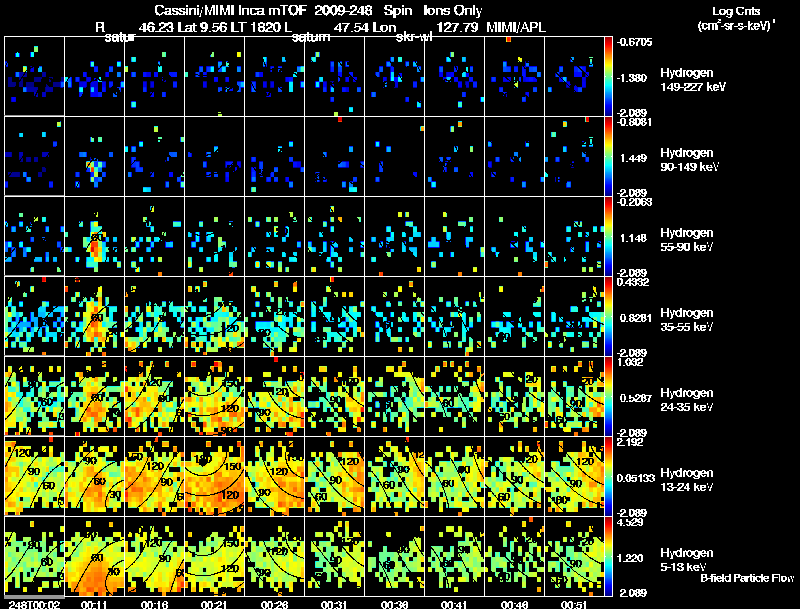The image size is (800, 609).
Task: Select the 'Hydrogen 35-55 keV' row label
Action: [687, 320]
